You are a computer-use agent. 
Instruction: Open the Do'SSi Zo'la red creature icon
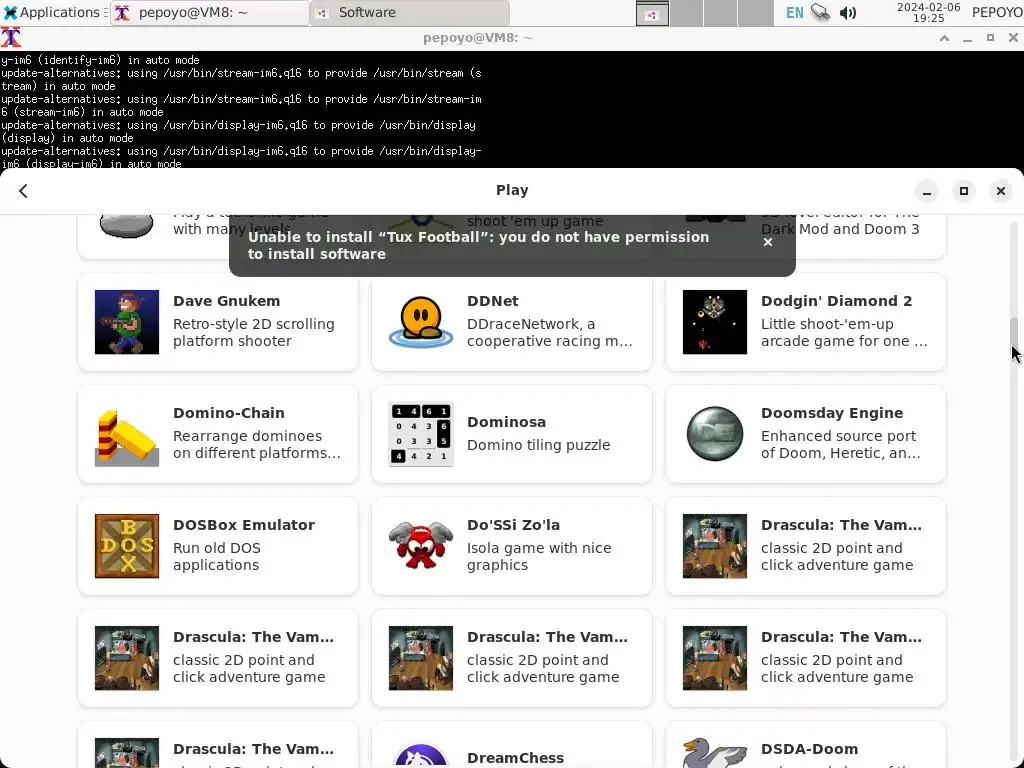coord(421,546)
